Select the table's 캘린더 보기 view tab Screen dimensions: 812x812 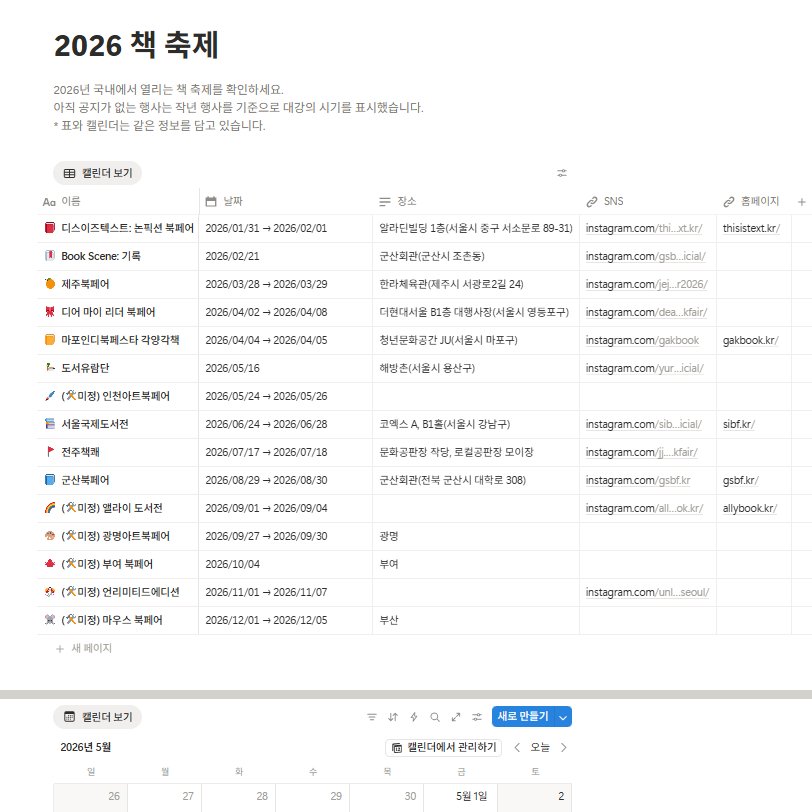tap(97, 173)
